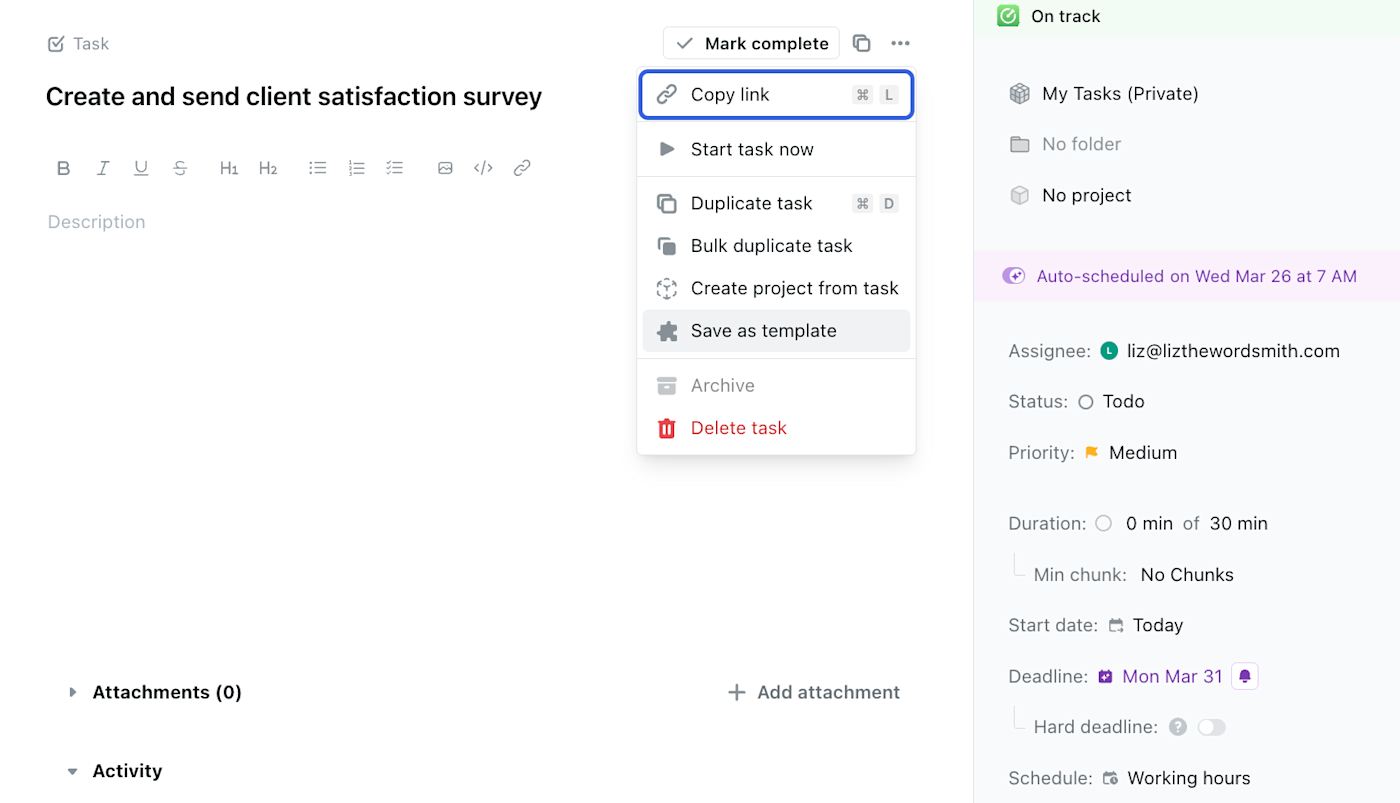This screenshot has width=1400, height=803.
Task: Toggle bold formatting in description toolbar
Action: tap(63, 168)
